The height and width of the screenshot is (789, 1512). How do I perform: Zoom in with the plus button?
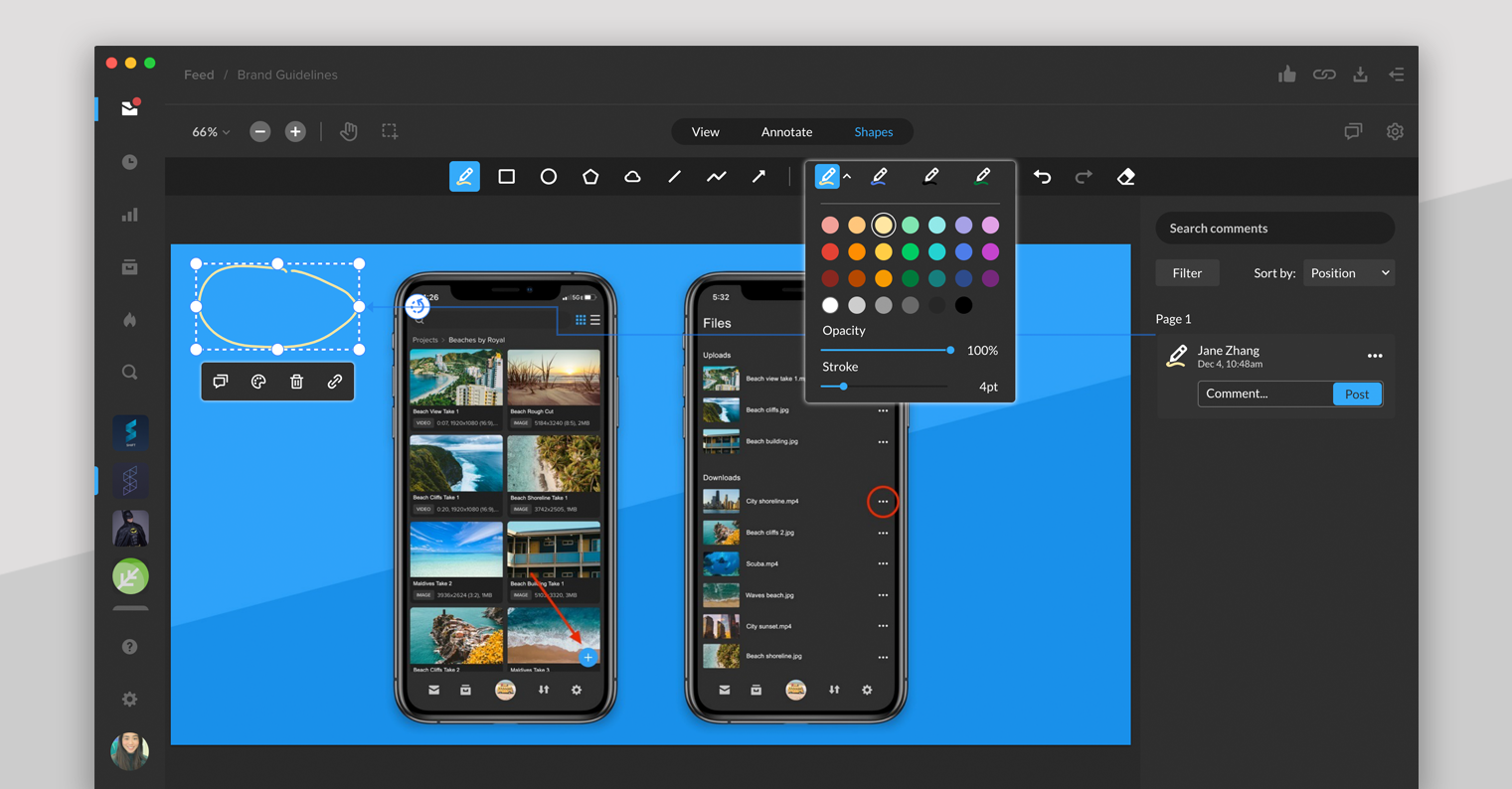click(295, 131)
